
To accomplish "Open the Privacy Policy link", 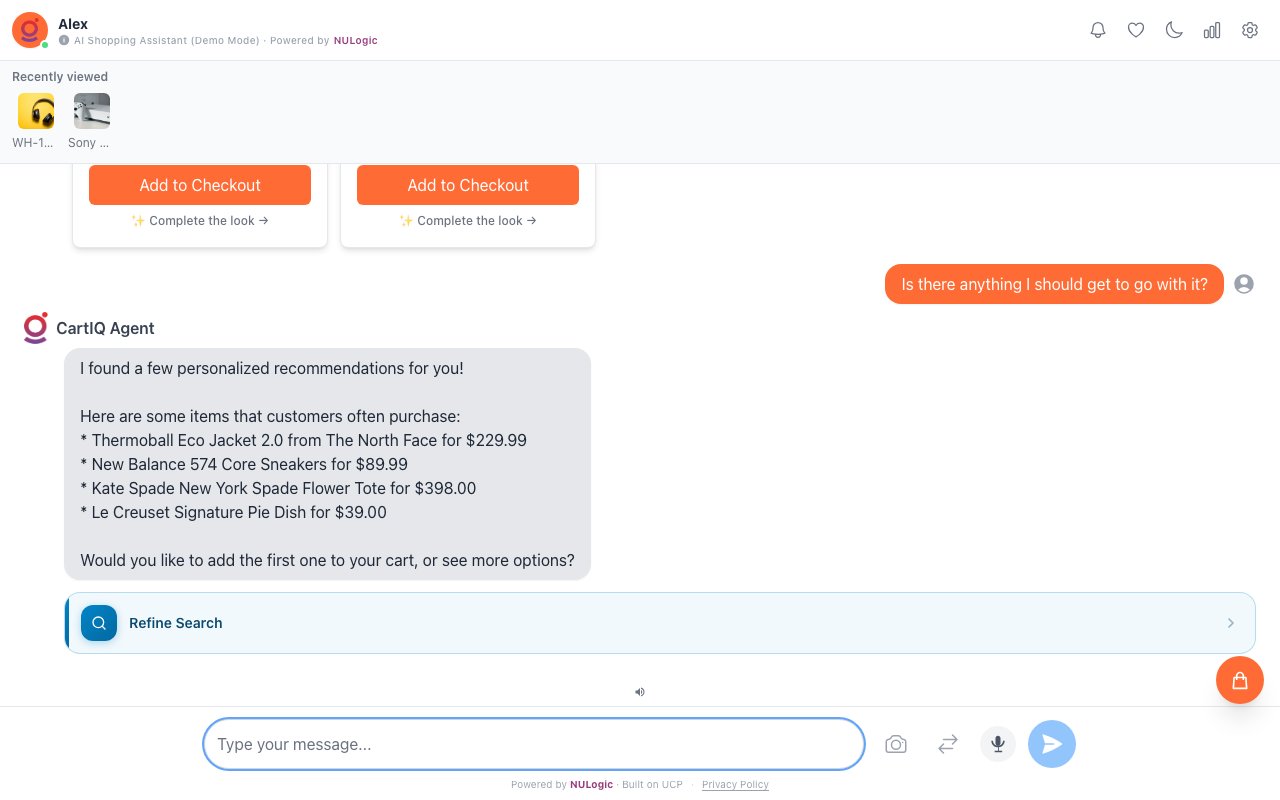I will click(735, 785).
